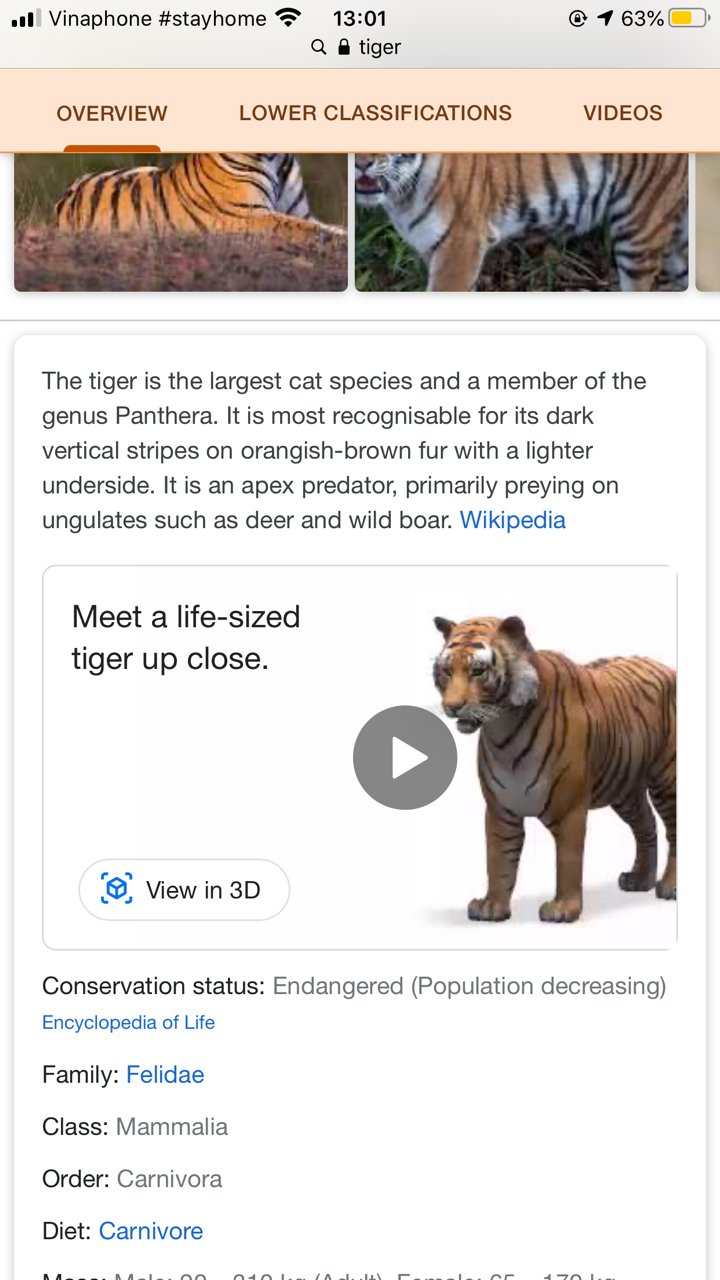Tap the search magnifier icon in address bar

tap(319, 47)
